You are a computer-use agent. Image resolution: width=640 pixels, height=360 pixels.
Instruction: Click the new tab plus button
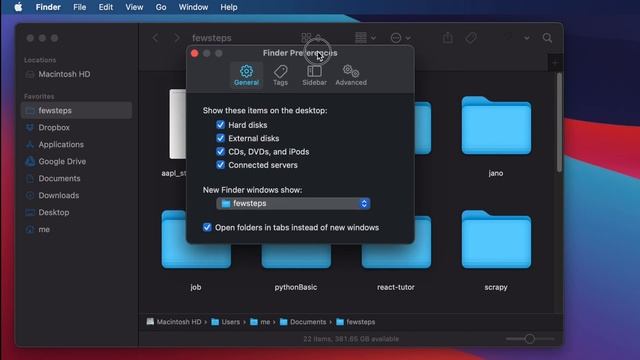point(555,63)
